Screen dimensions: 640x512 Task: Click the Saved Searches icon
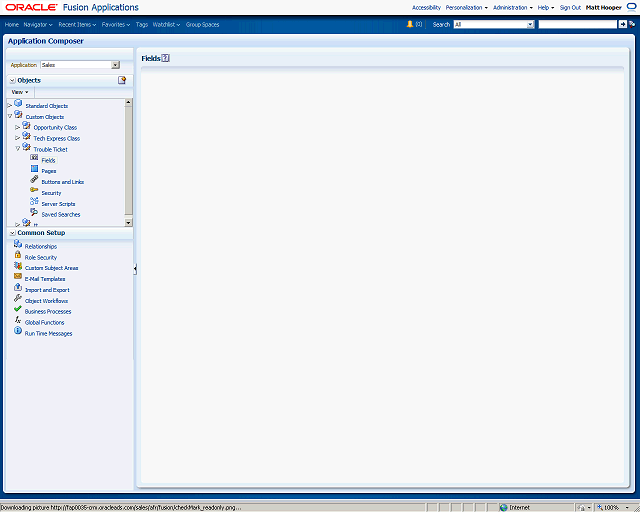coord(34,212)
